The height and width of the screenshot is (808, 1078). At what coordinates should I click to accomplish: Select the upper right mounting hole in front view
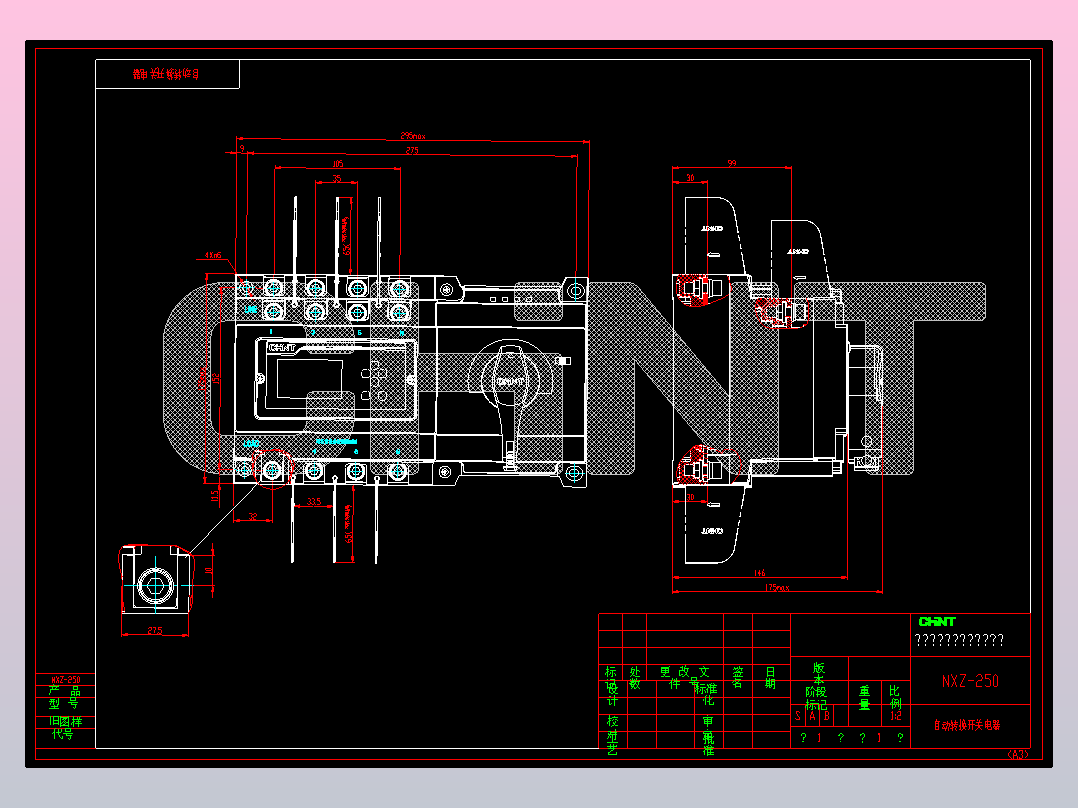coord(575,290)
